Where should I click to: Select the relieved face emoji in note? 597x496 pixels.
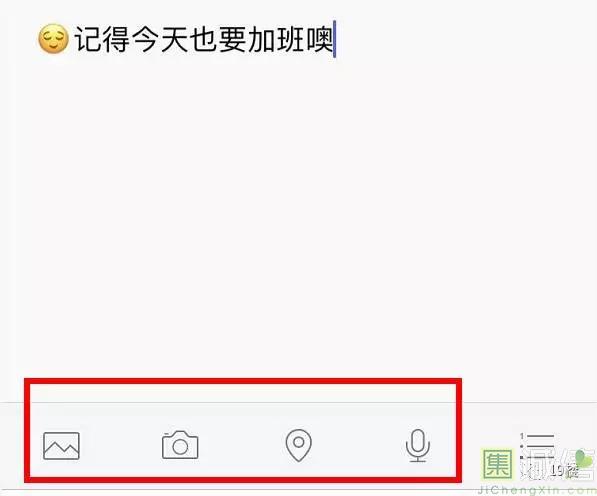click(x=53, y=39)
